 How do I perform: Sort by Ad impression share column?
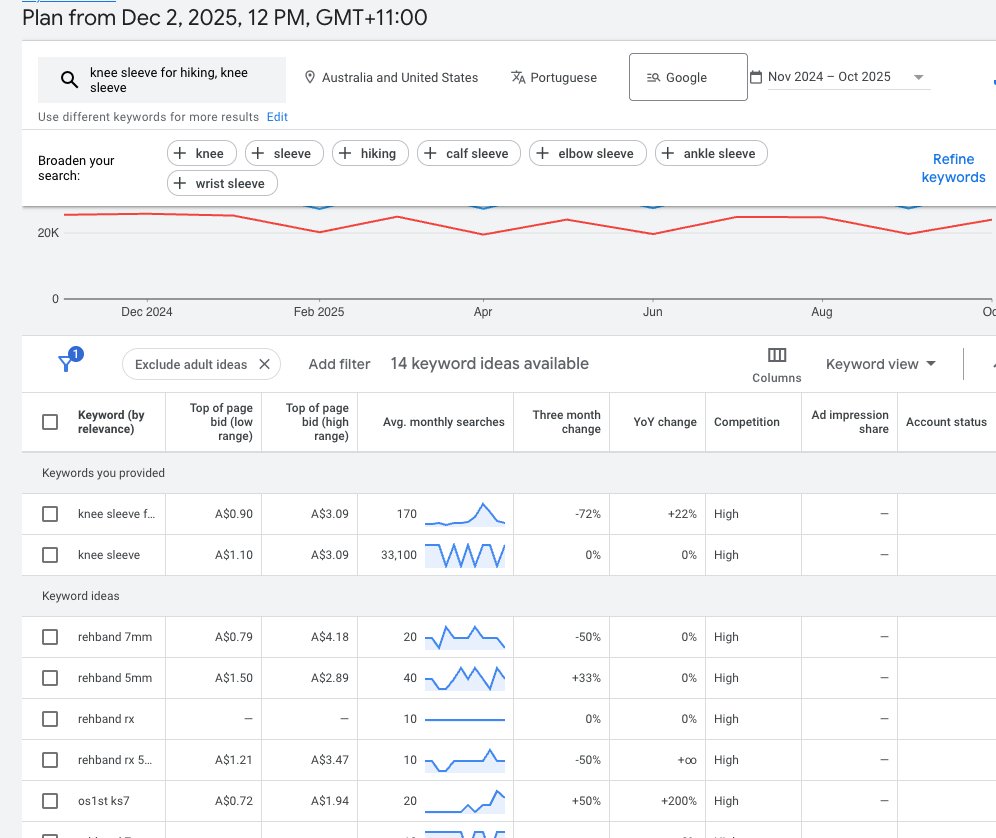pyautogui.click(x=850, y=422)
